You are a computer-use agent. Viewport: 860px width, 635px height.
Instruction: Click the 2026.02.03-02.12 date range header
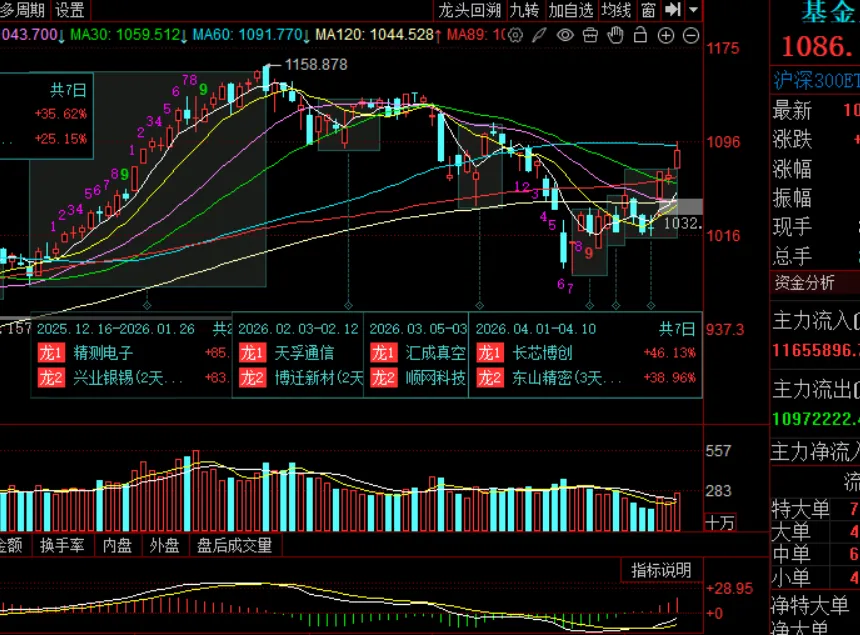(298, 329)
